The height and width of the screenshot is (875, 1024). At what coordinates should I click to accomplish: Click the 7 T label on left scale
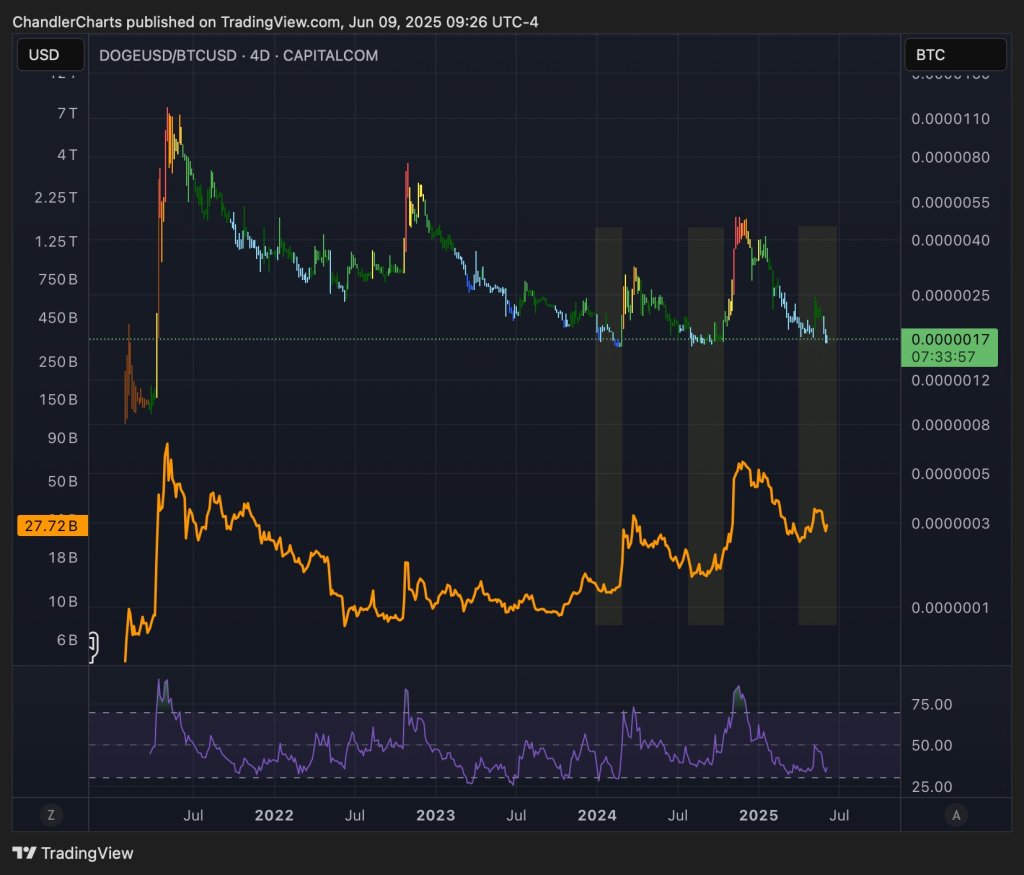pos(67,113)
